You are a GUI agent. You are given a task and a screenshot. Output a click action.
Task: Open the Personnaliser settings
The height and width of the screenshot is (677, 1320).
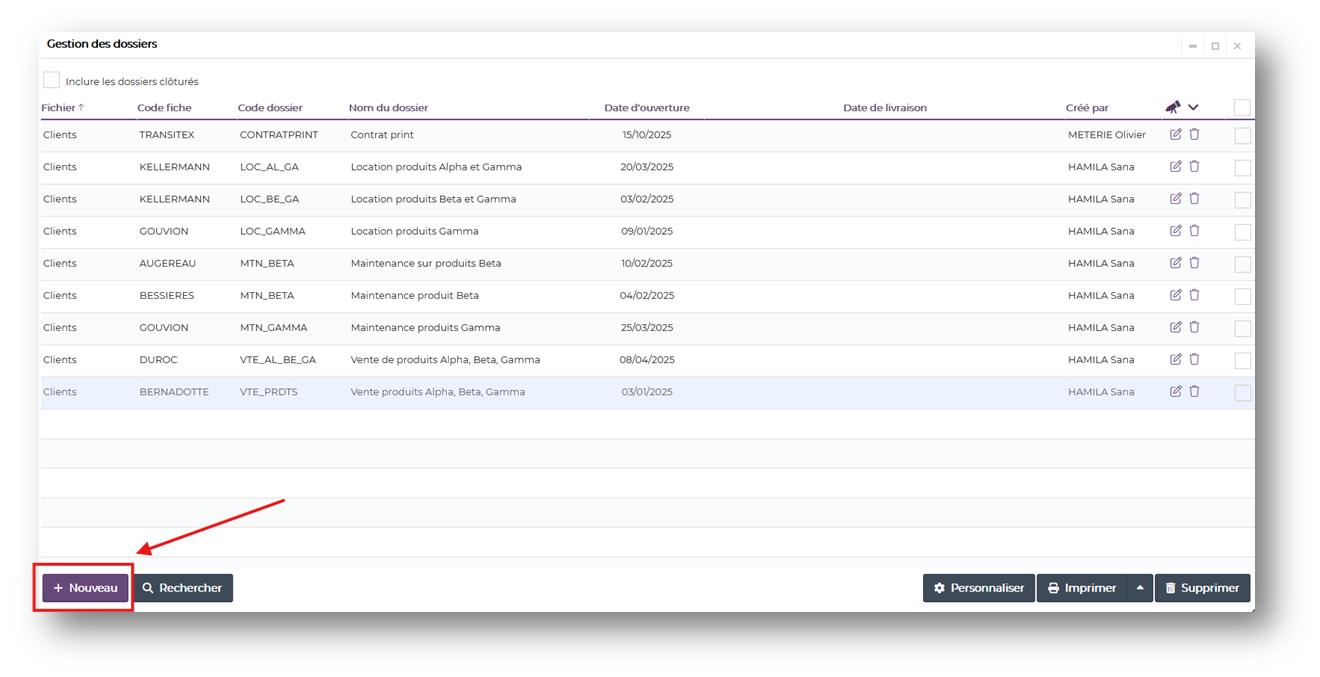[978, 588]
